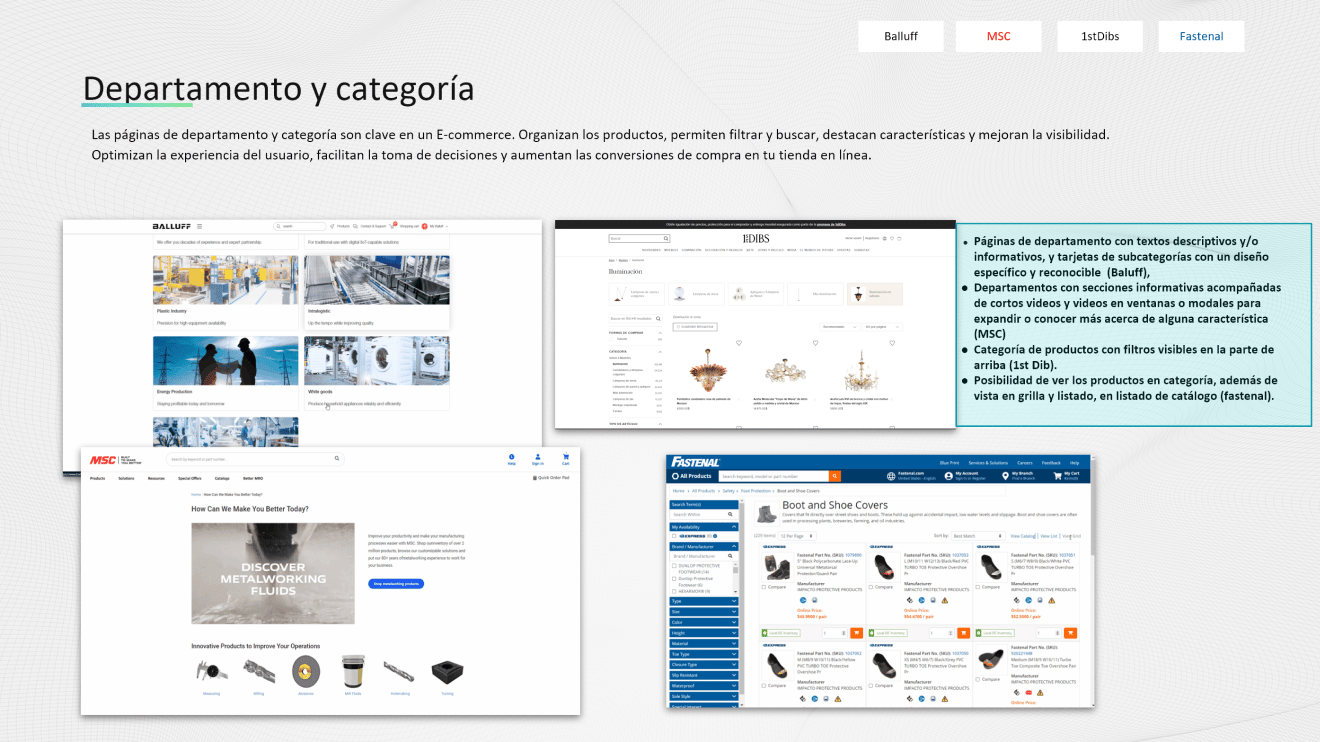1320x742 pixels.
Task: Open the Plastic Industry card in Balluff
Action: coord(226,293)
